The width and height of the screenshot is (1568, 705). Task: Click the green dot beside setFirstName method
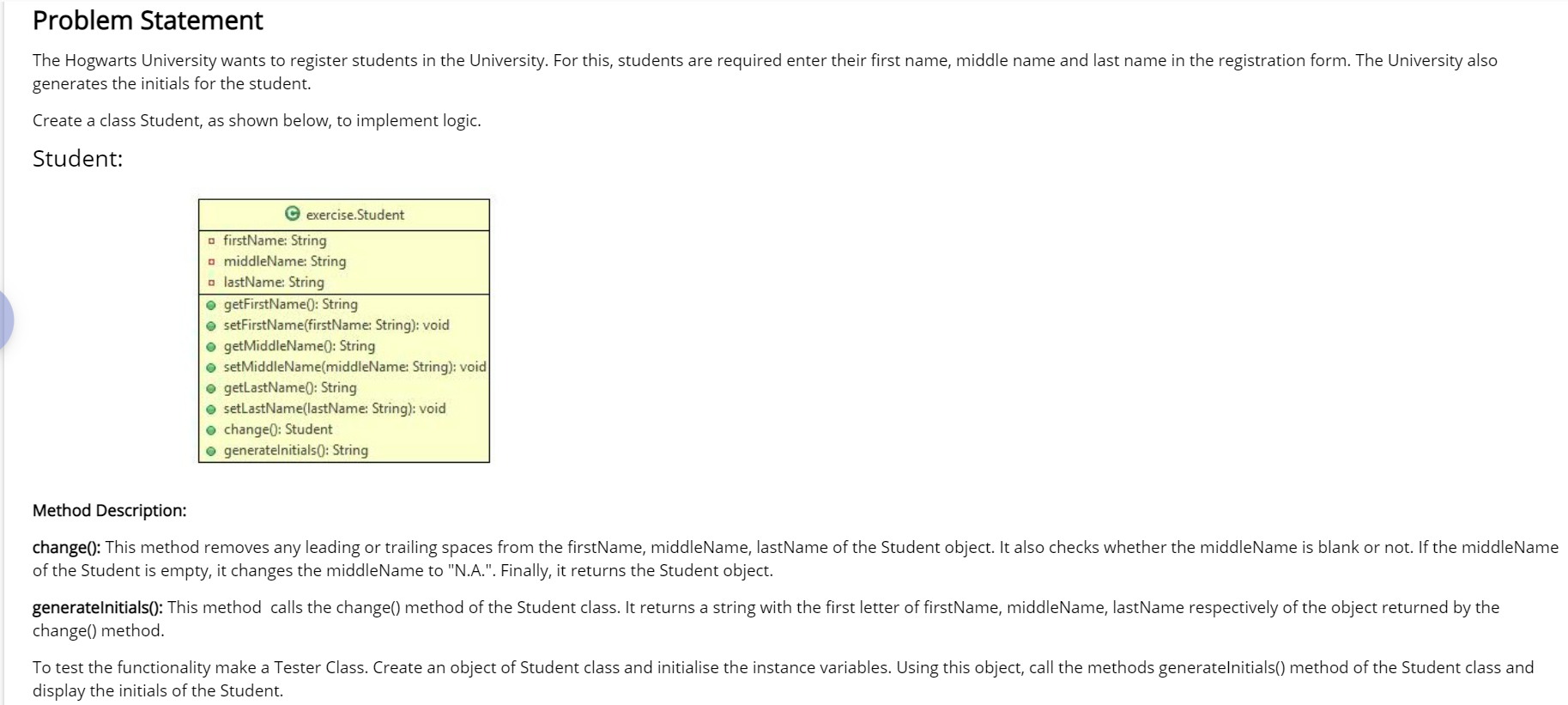211,325
